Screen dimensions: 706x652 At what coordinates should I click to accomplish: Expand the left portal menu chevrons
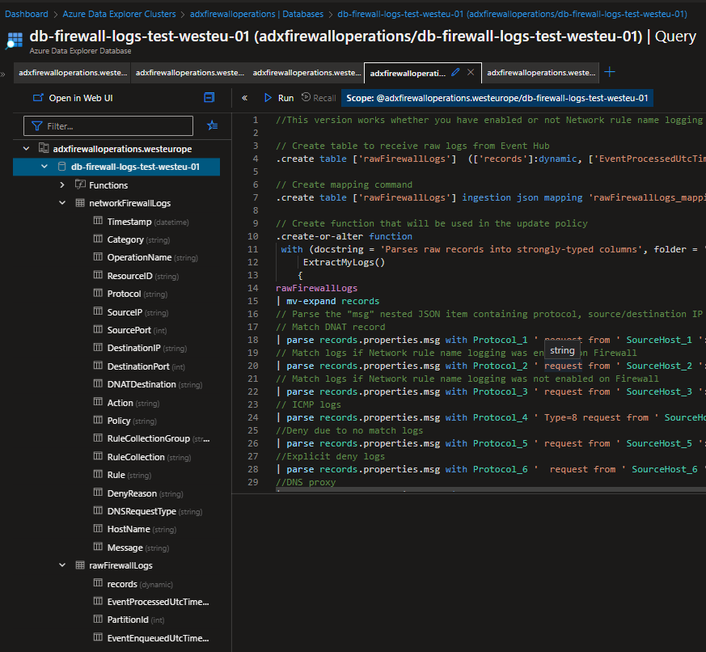(x=3, y=74)
